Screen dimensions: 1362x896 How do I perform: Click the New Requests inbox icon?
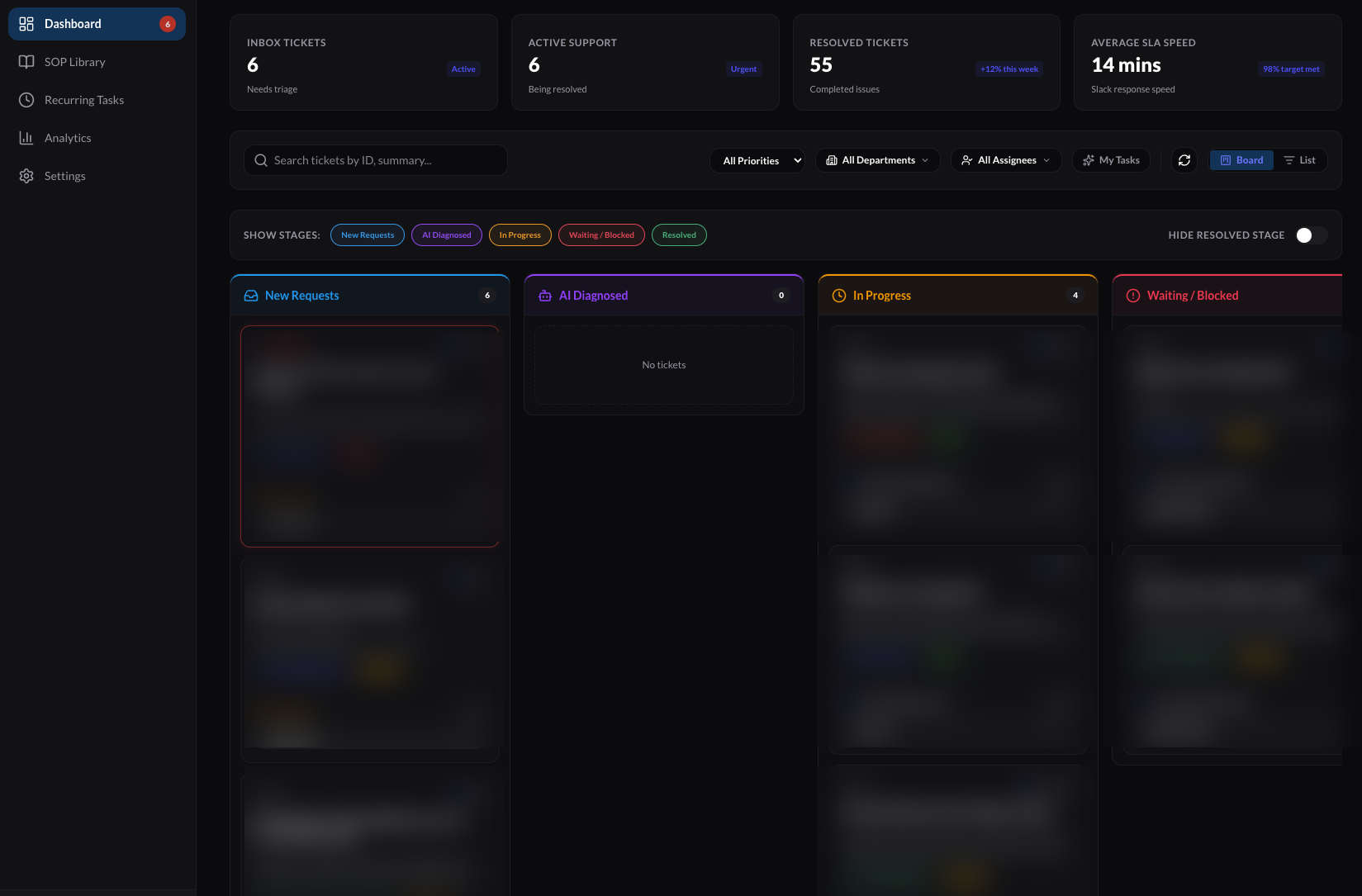(251, 296)
